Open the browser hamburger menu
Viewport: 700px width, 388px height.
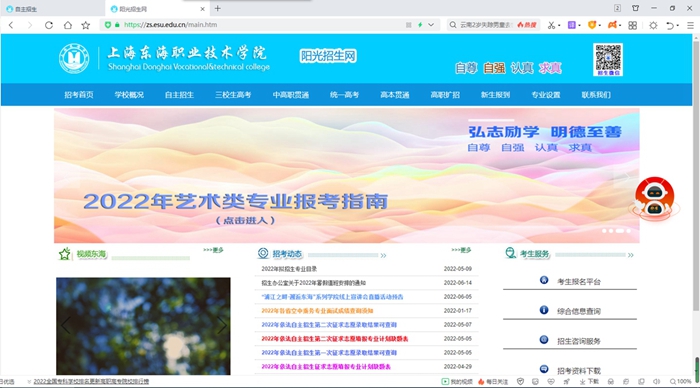click(690, 25)
